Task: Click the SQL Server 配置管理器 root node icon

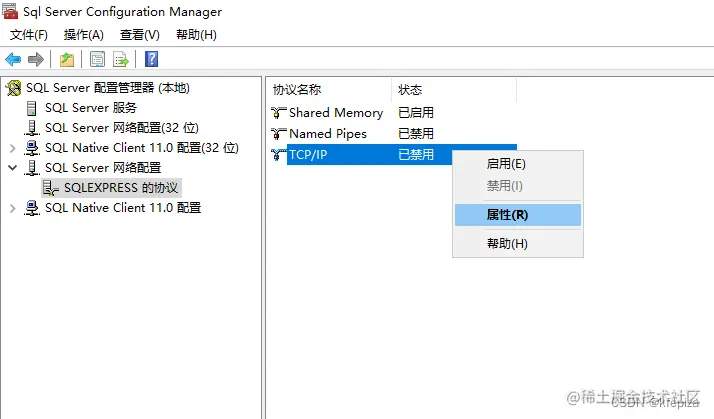Action: coord(14,88)
